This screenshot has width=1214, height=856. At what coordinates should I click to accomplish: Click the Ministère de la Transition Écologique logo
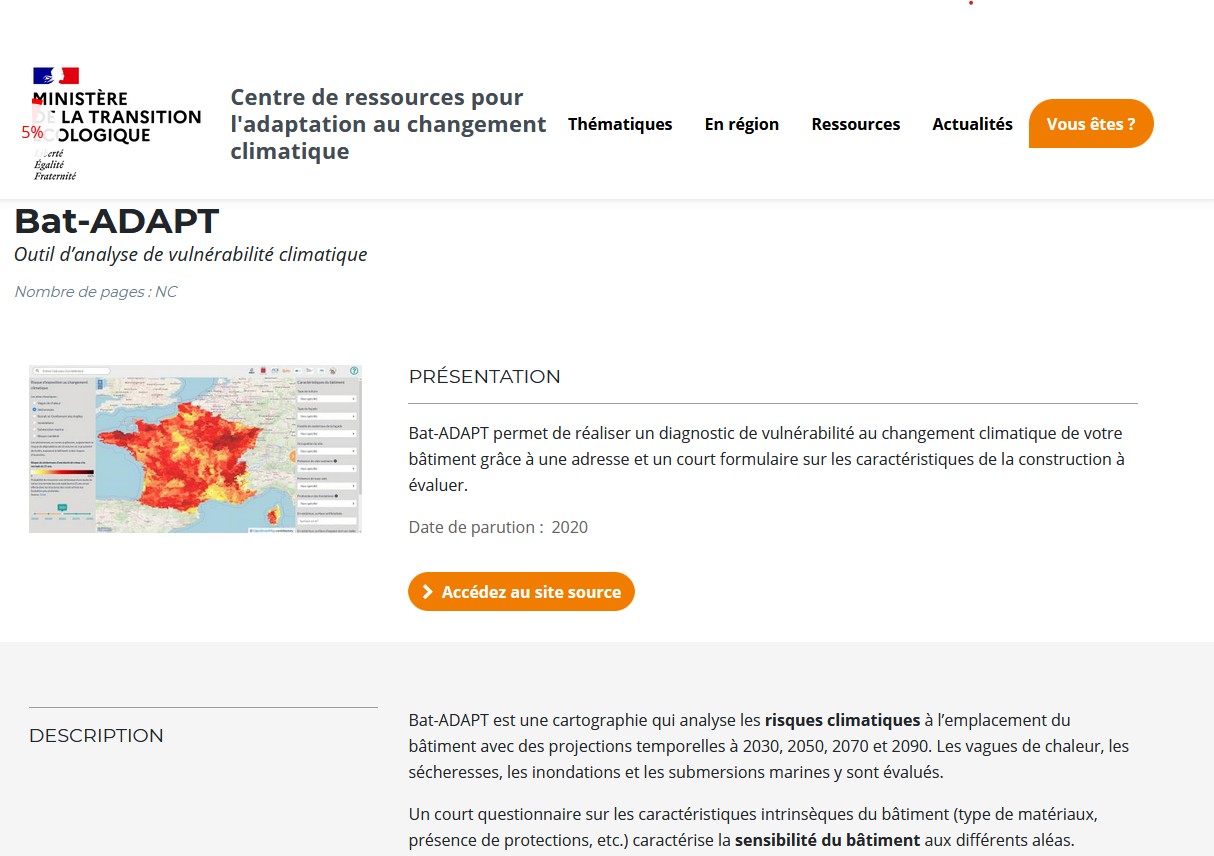click(x=116, y=124)
